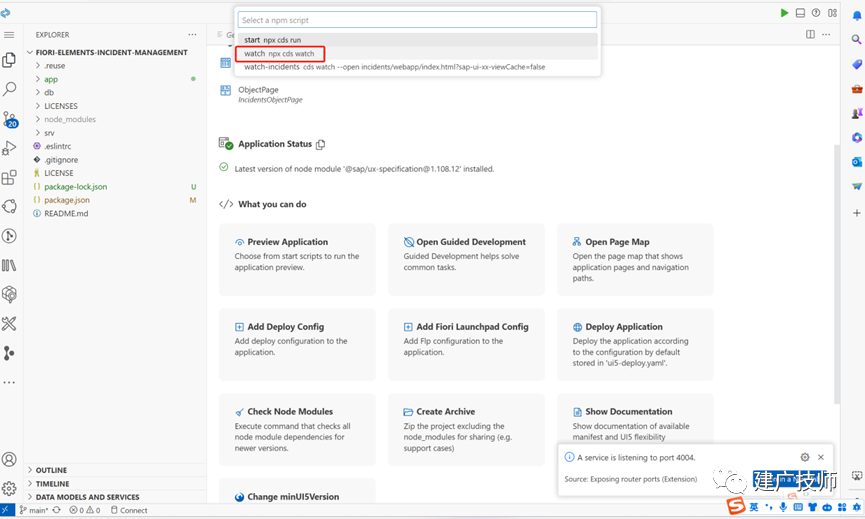Open notification settings gear icon
The image size is (865, 519).
pos(805,457)
